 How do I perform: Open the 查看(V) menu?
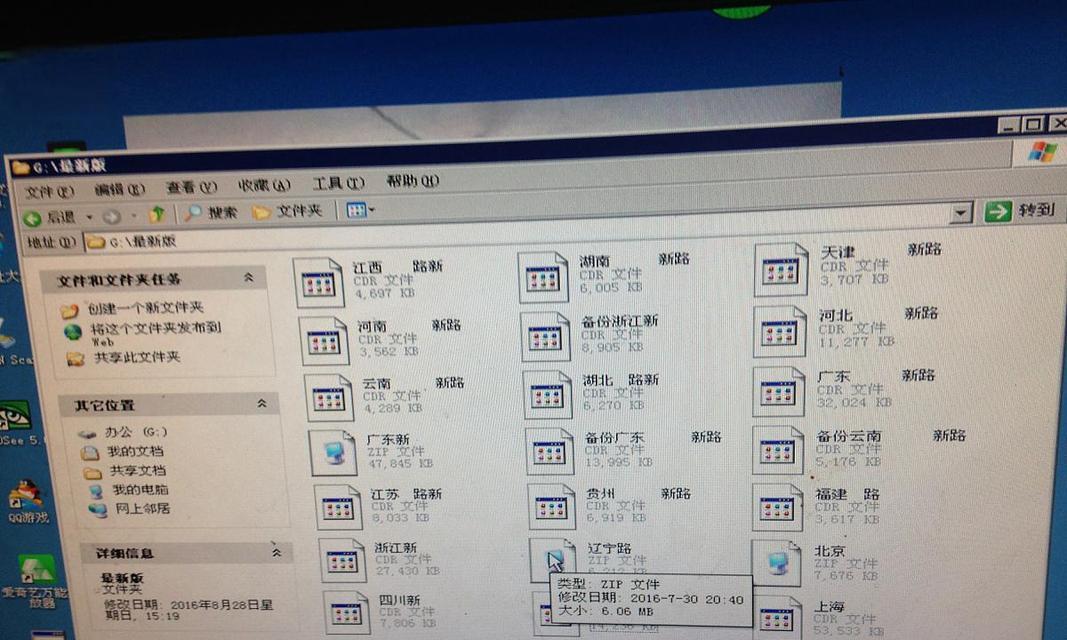click(x=192, y=187)
